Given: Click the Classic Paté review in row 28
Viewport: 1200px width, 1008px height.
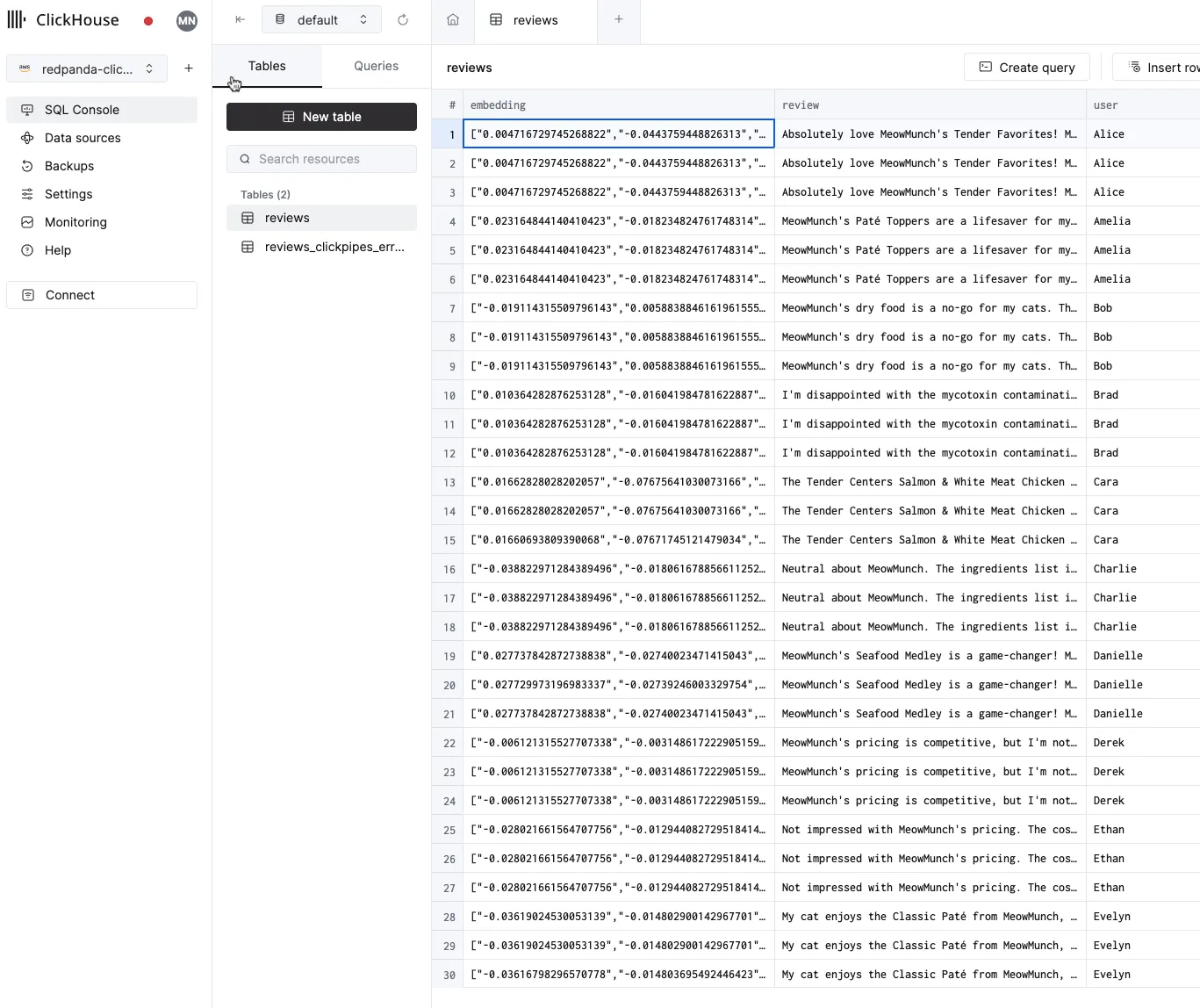Looking at the screenshot, I should pyautogui.click(x=930, y=917).
